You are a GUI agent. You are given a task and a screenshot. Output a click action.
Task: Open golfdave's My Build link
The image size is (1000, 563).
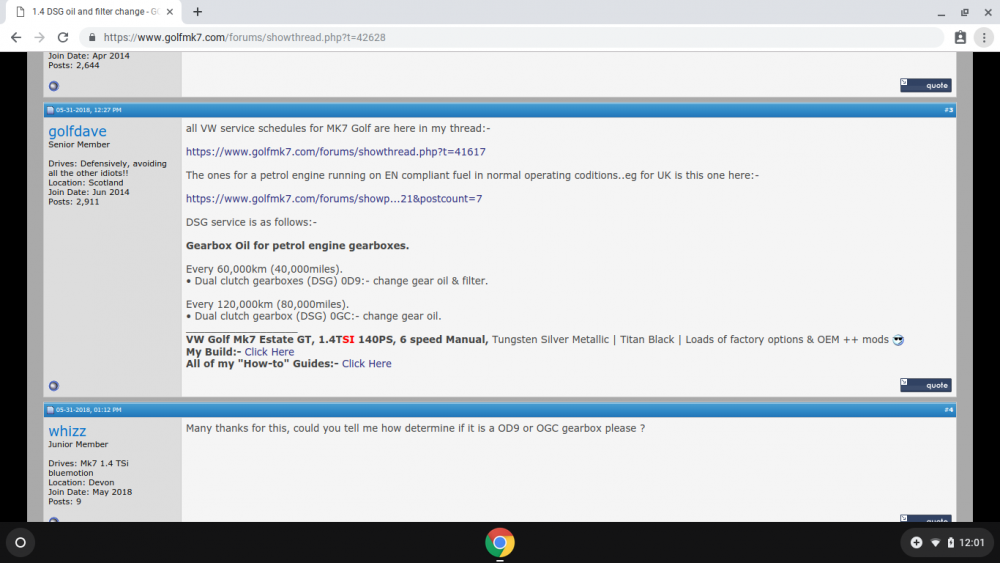(x=269, y=352)
